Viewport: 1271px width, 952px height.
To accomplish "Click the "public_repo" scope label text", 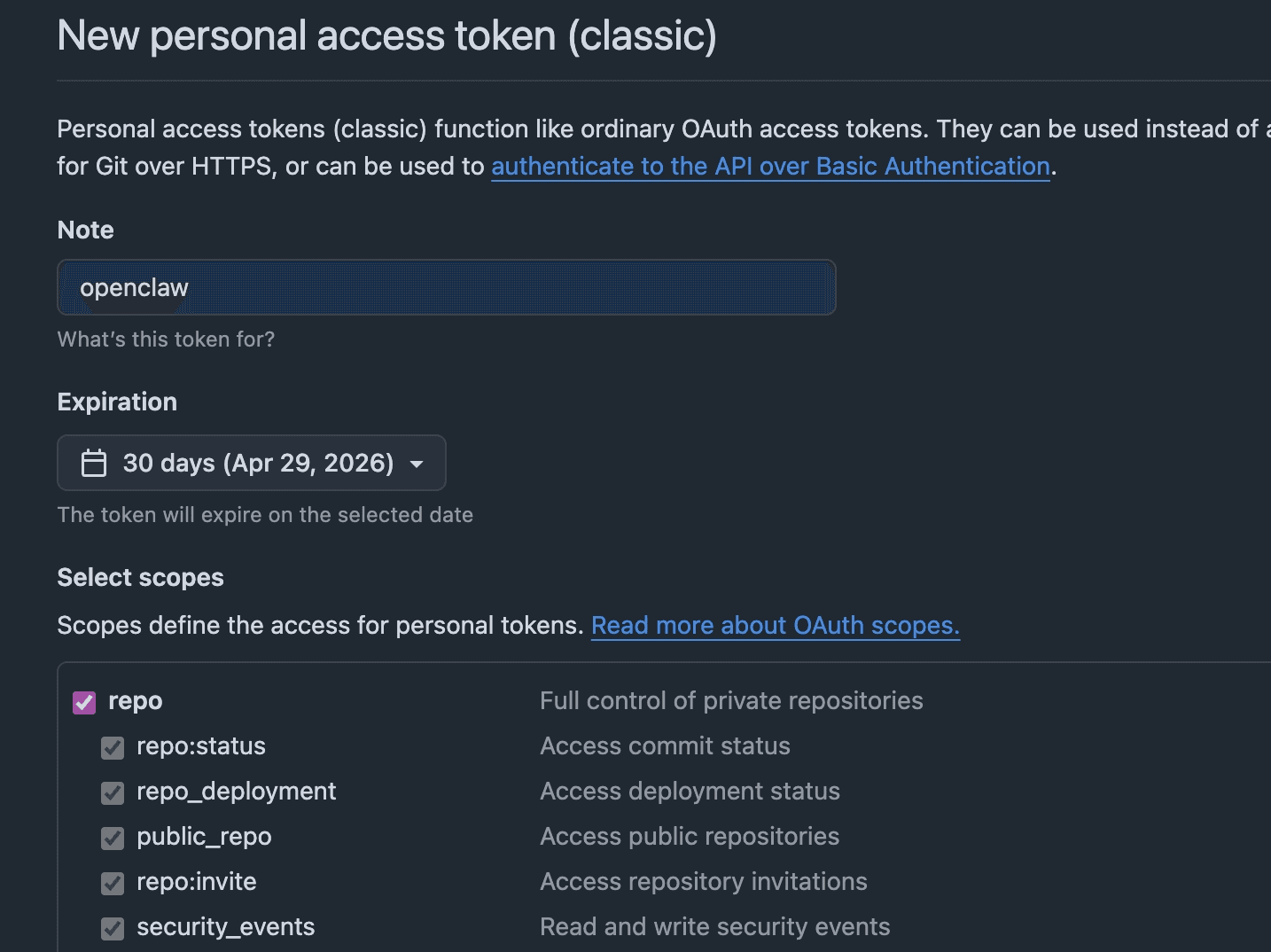I will (x=204, y=837).
